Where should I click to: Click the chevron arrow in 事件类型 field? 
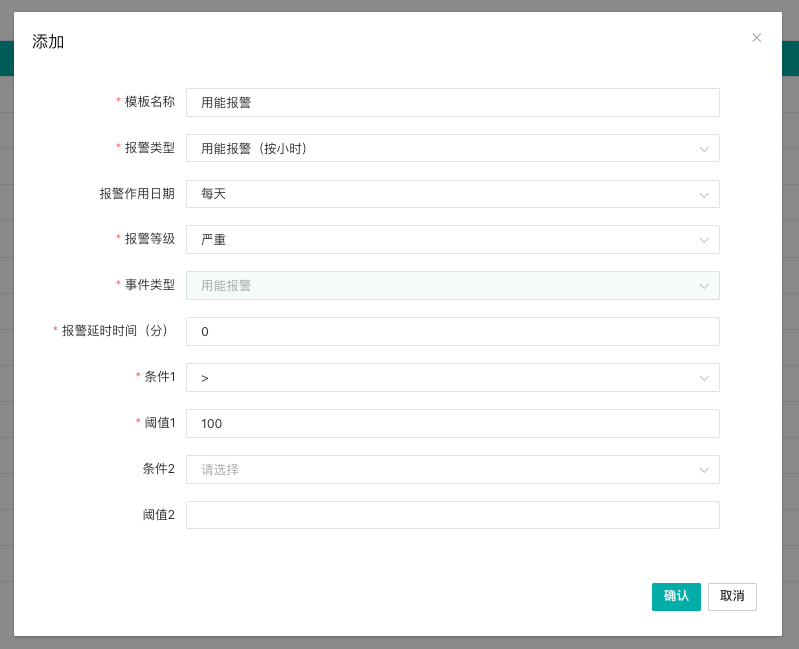[704, 286]
